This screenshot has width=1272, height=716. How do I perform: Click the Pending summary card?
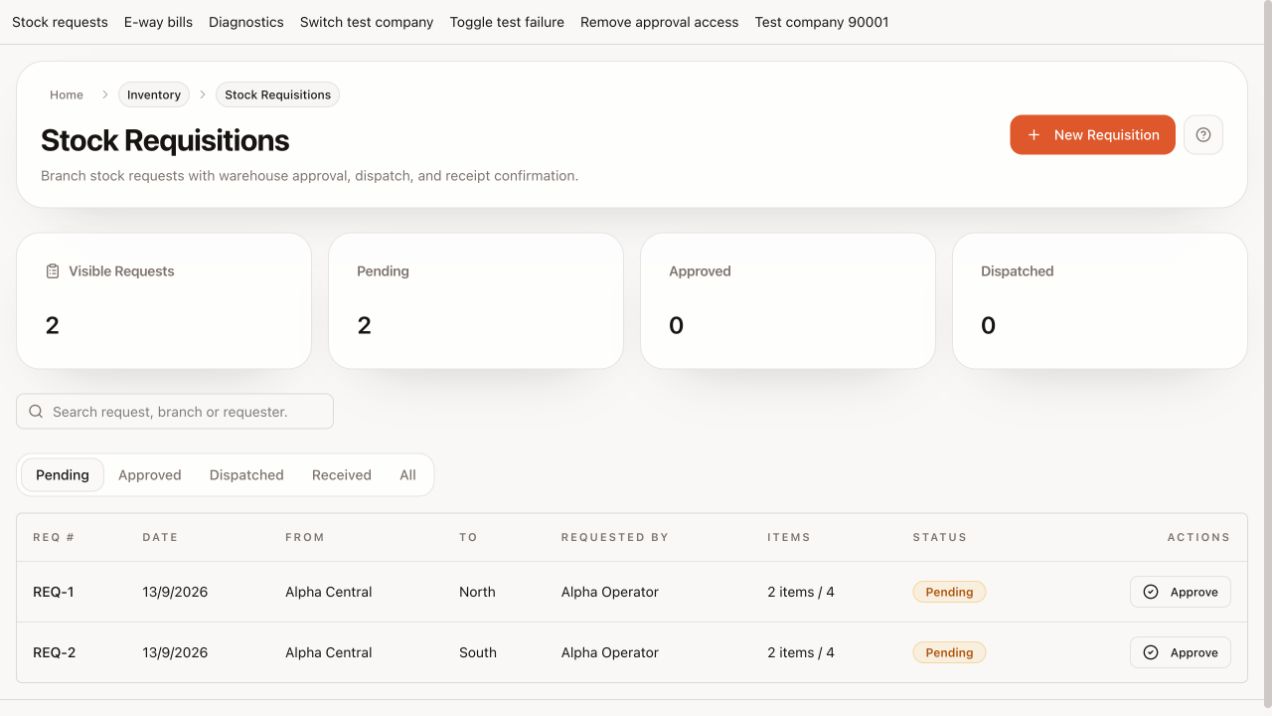click(476, 301)
